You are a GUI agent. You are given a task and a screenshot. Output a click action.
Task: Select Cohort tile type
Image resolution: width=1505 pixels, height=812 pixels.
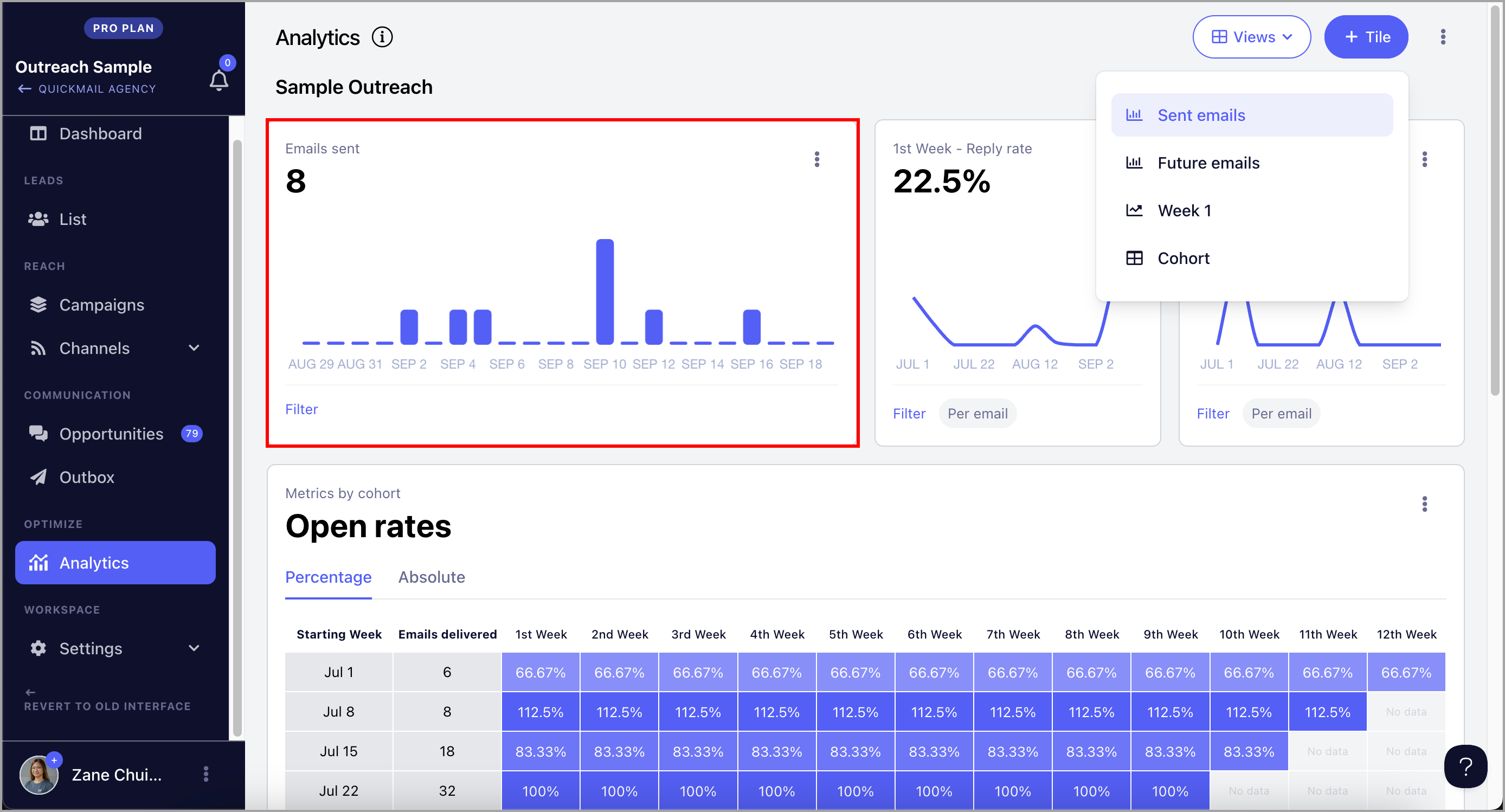[1251, 258]
